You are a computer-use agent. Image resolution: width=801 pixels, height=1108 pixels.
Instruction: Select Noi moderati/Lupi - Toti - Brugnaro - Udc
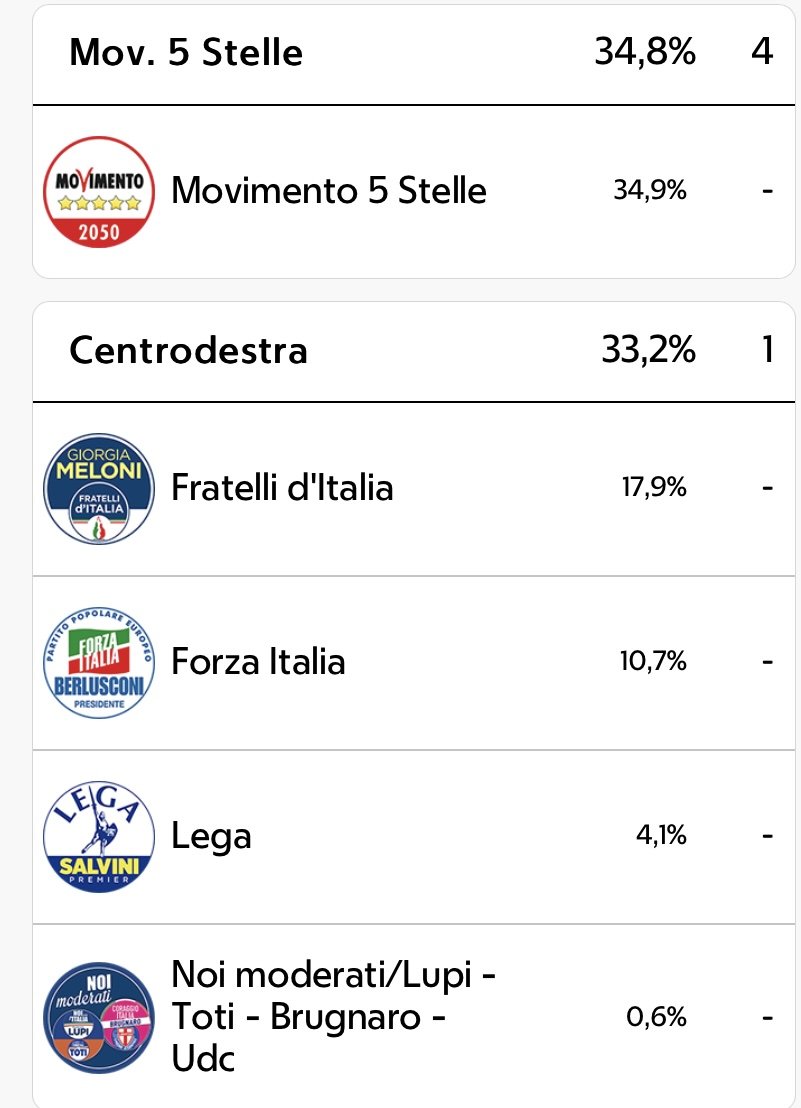[333, 1016]
